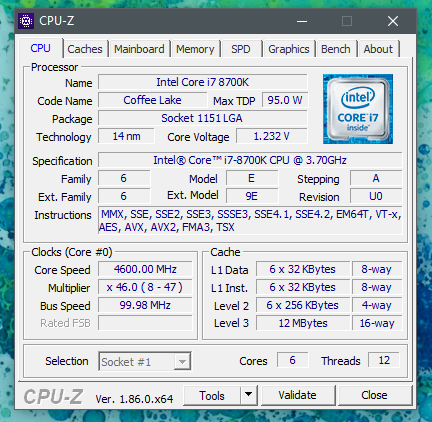The width and height of the screenshot is (432, 422).
Task: Click the Level 2 size 6 x 256 KBytes
Action: click(303, 305)
